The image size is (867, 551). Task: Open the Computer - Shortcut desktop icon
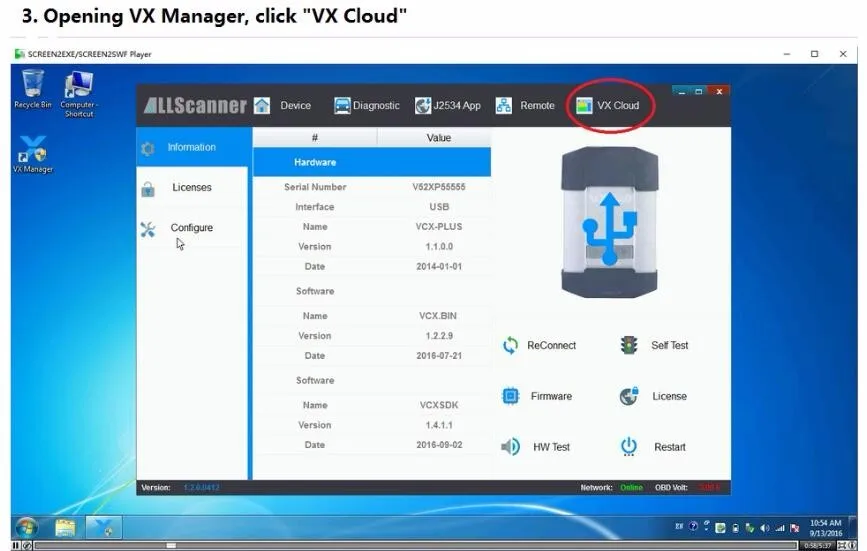click(x=79, y=94)
